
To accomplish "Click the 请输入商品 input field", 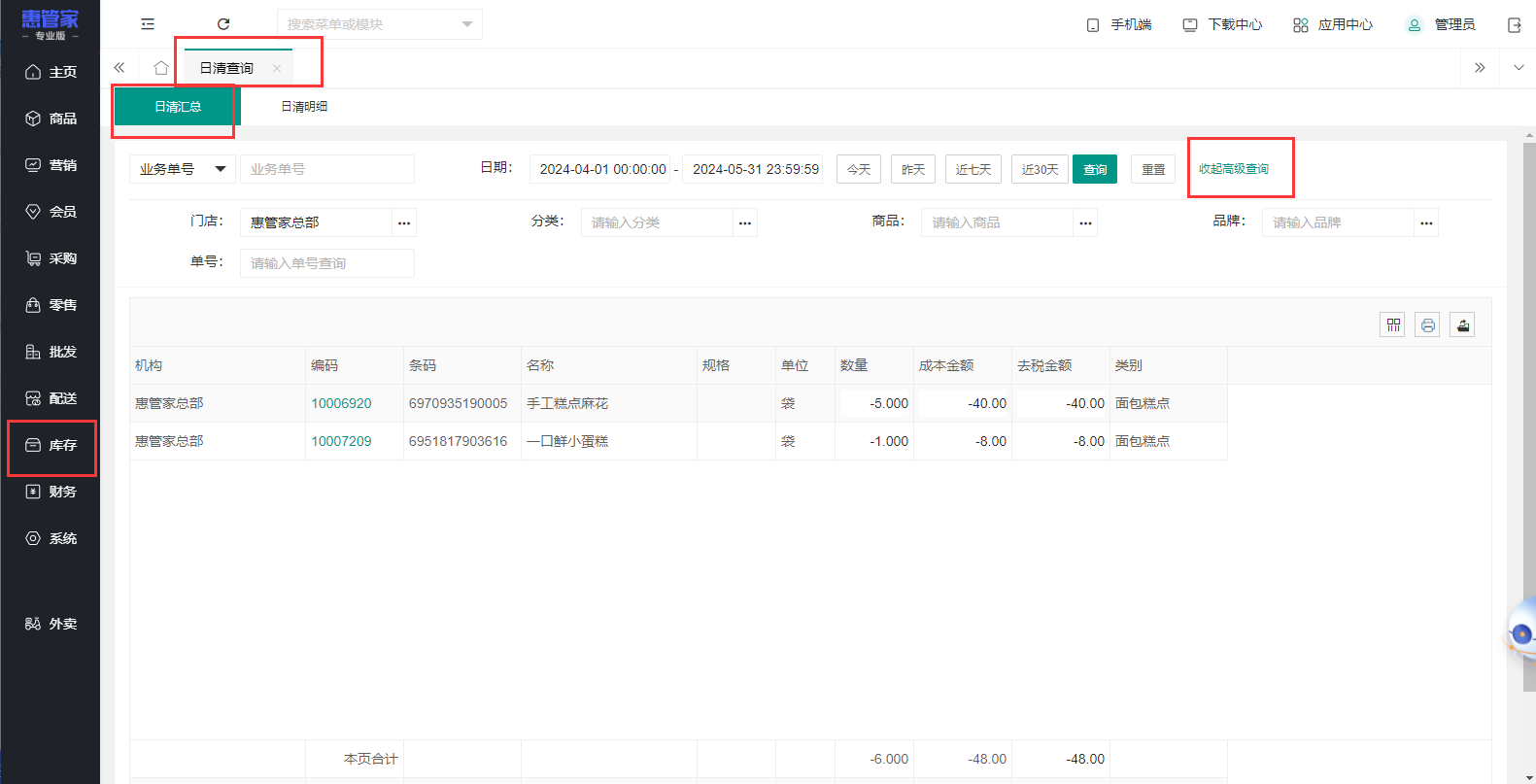I will (x=998, y=222).
